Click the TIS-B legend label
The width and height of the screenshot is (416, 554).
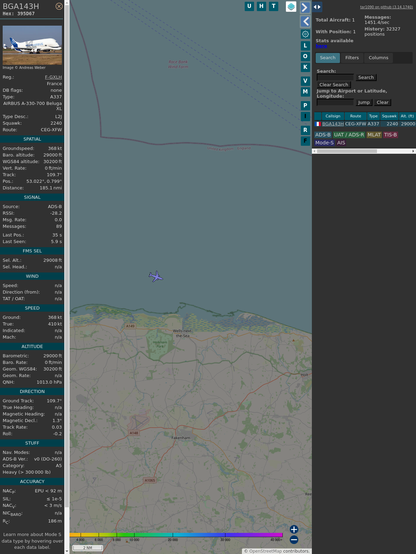[x=390, y=135]
